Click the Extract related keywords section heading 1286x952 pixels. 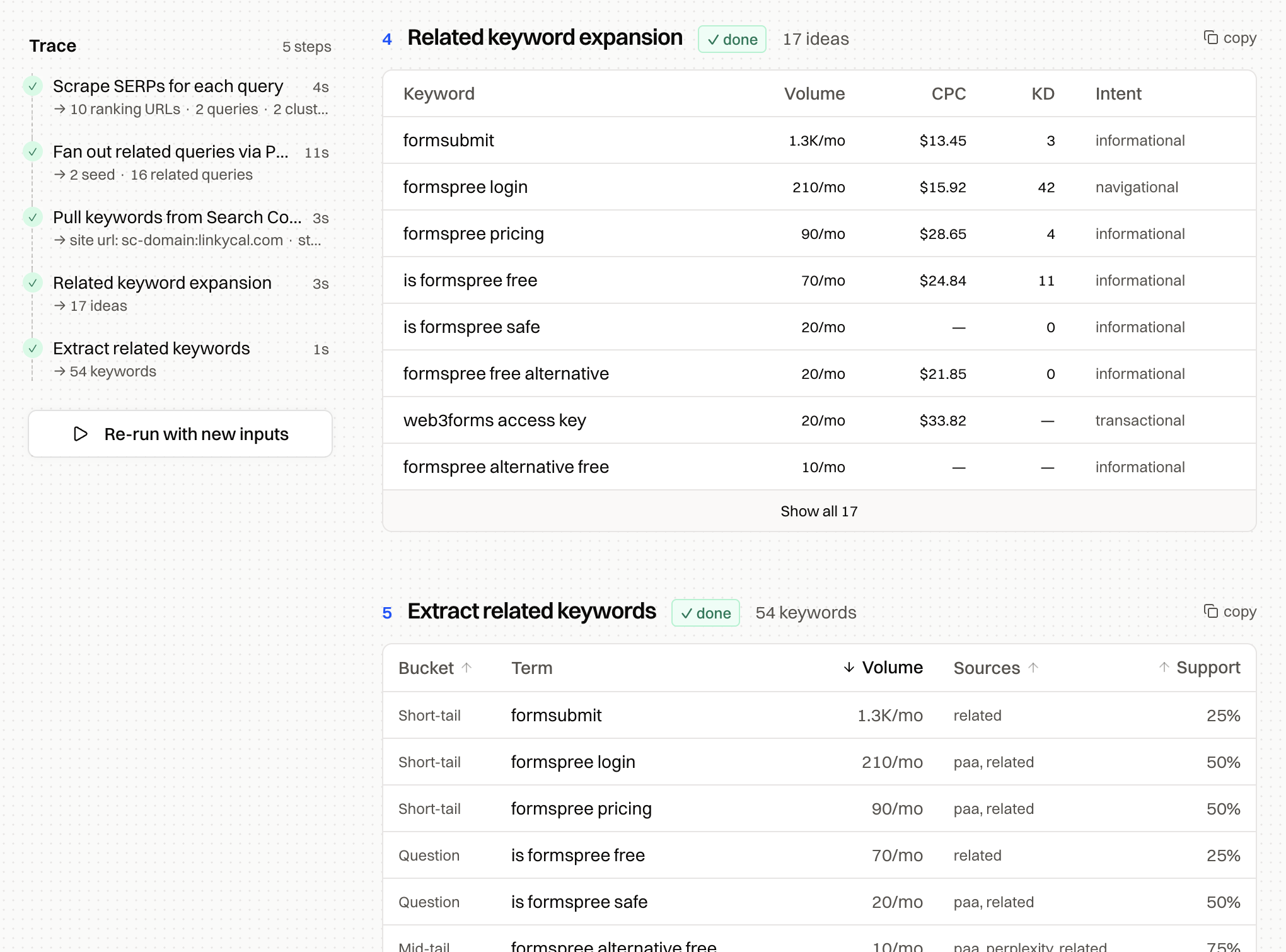pyautogui.click(x=531, y=612)
